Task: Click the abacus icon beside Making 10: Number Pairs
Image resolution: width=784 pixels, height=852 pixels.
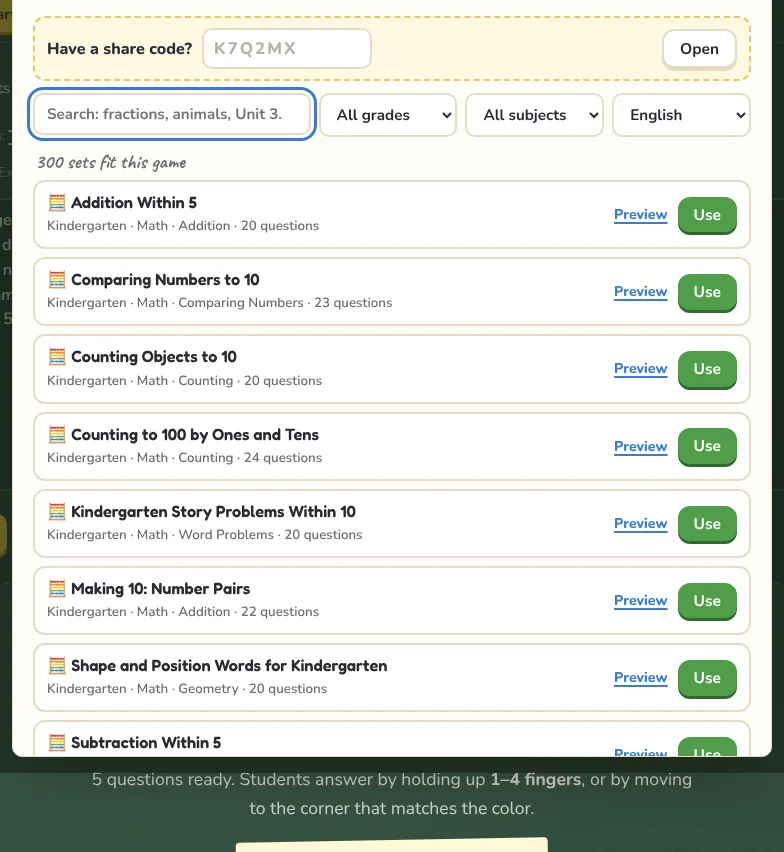Action: [57, 588]
